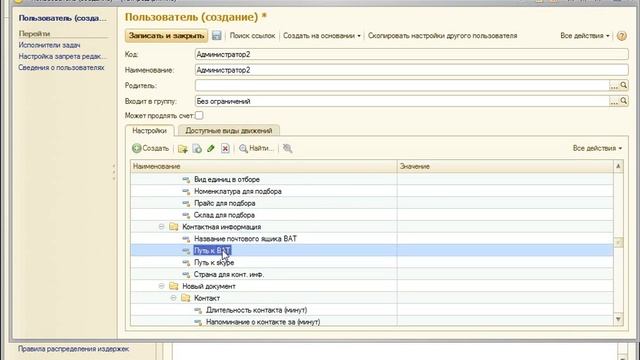Click the Записать и закрыть button

(166, 36)
